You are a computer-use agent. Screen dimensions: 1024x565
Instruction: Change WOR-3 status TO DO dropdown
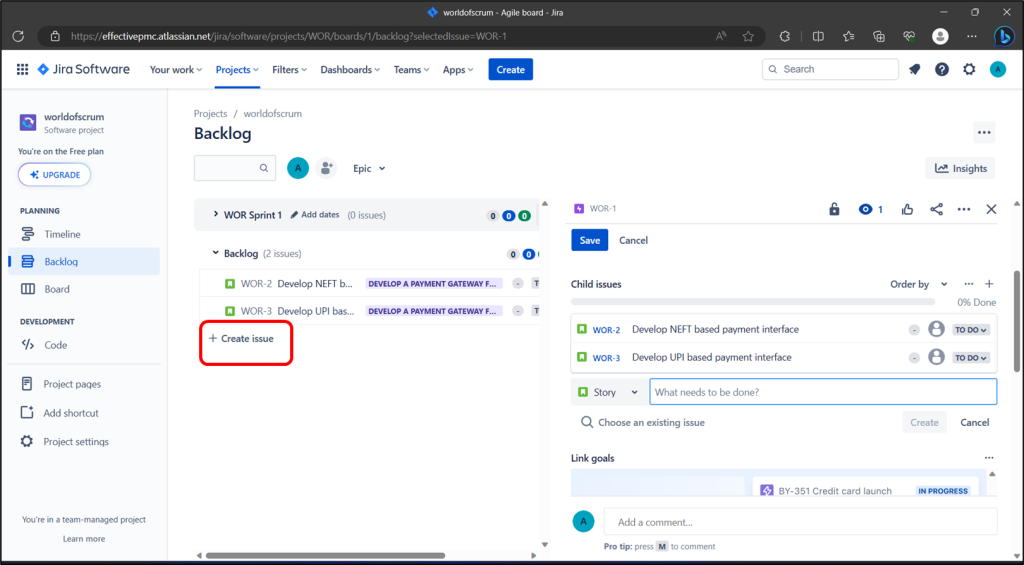(x=970, y=358)
